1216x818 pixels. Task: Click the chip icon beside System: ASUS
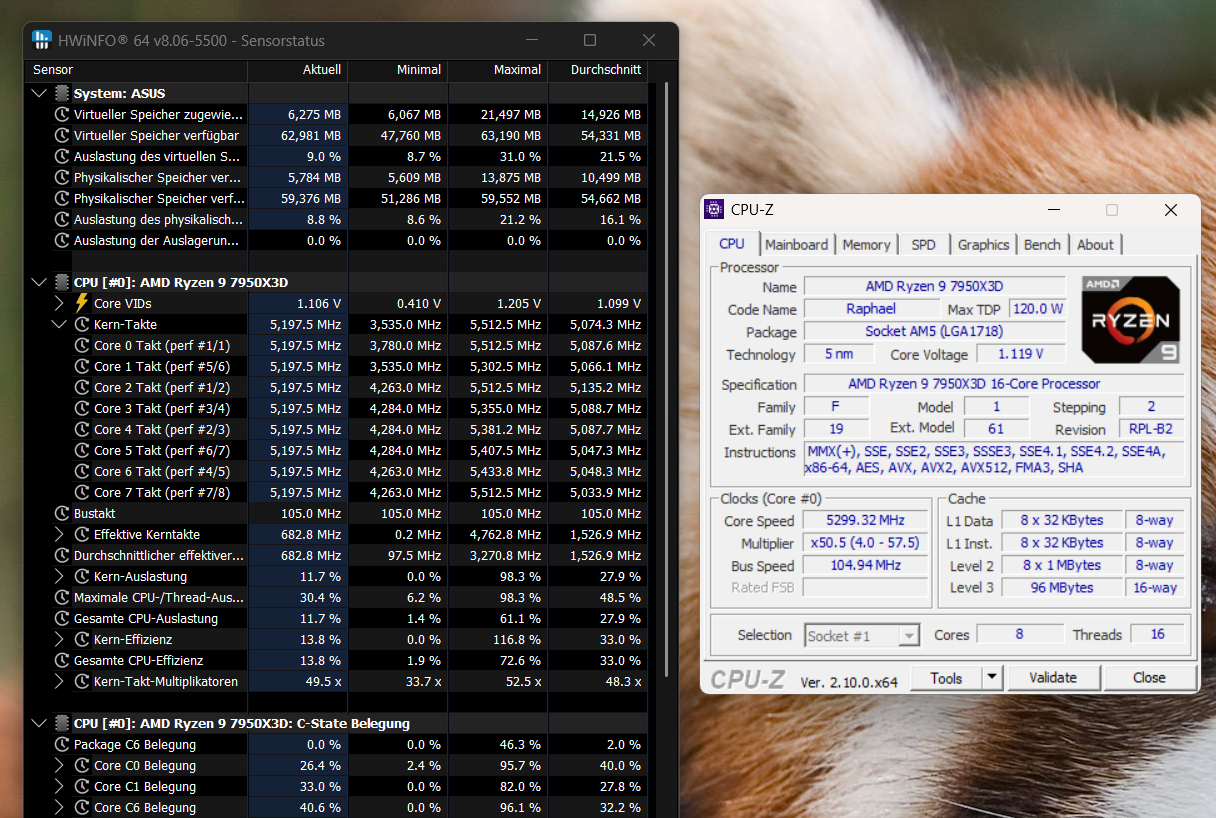click(x=62, y=93)
